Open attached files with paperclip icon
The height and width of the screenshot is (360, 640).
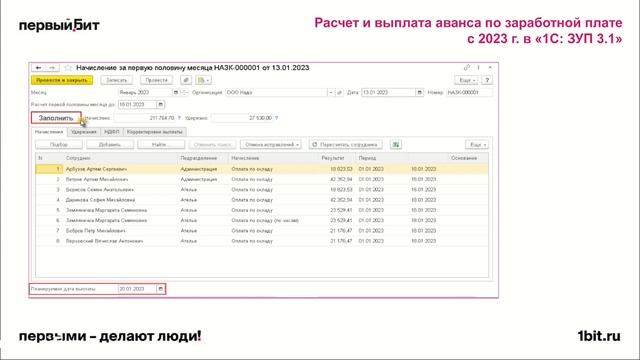point(186,80)
